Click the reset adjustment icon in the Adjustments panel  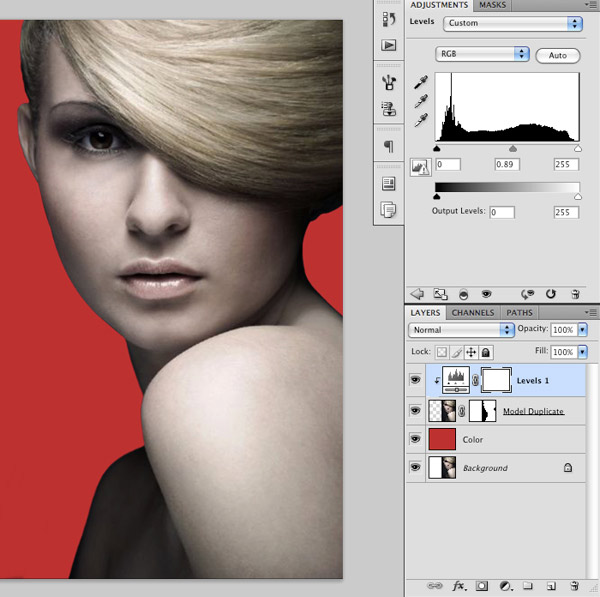pyautogui.click(x=550, y=294)
